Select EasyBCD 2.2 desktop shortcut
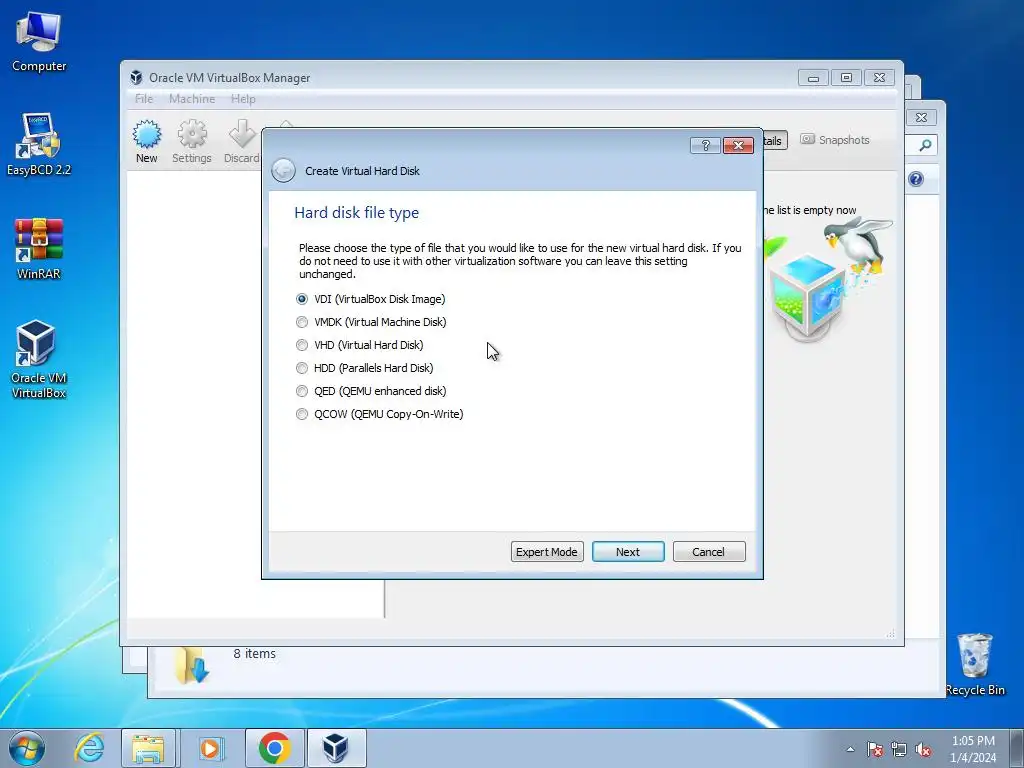This screenshot has height=768, width=1024. (39, 144)
